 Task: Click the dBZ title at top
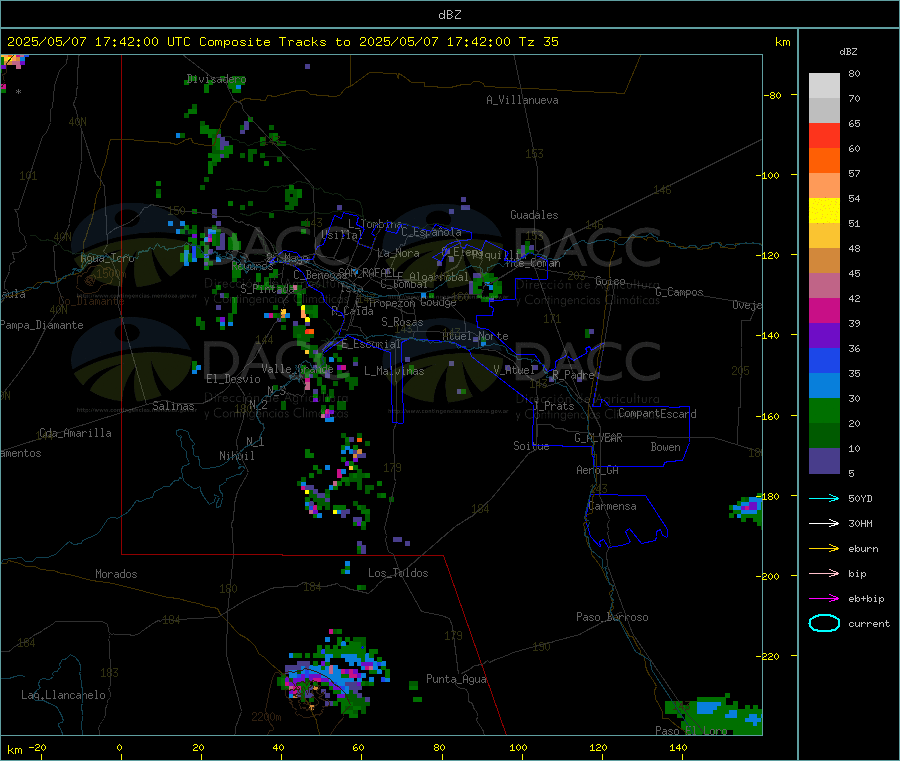point(449,15)
